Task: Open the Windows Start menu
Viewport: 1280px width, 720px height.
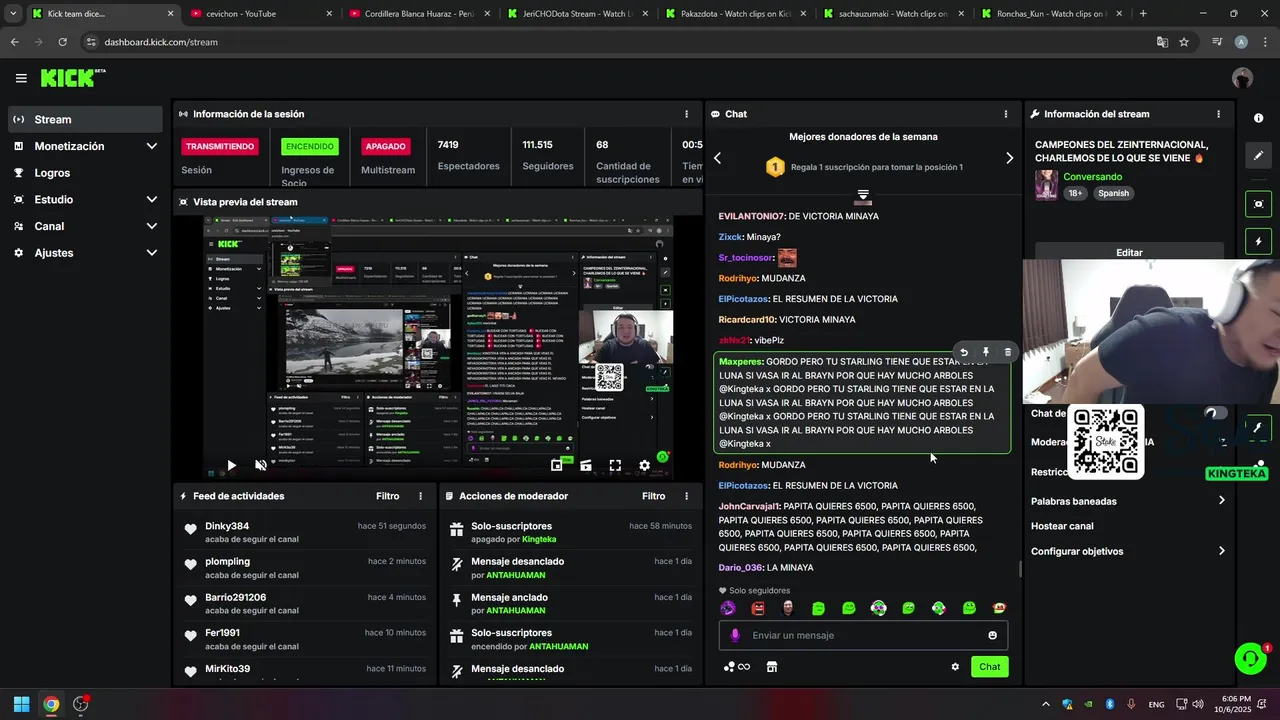Action: pos(21,704)
